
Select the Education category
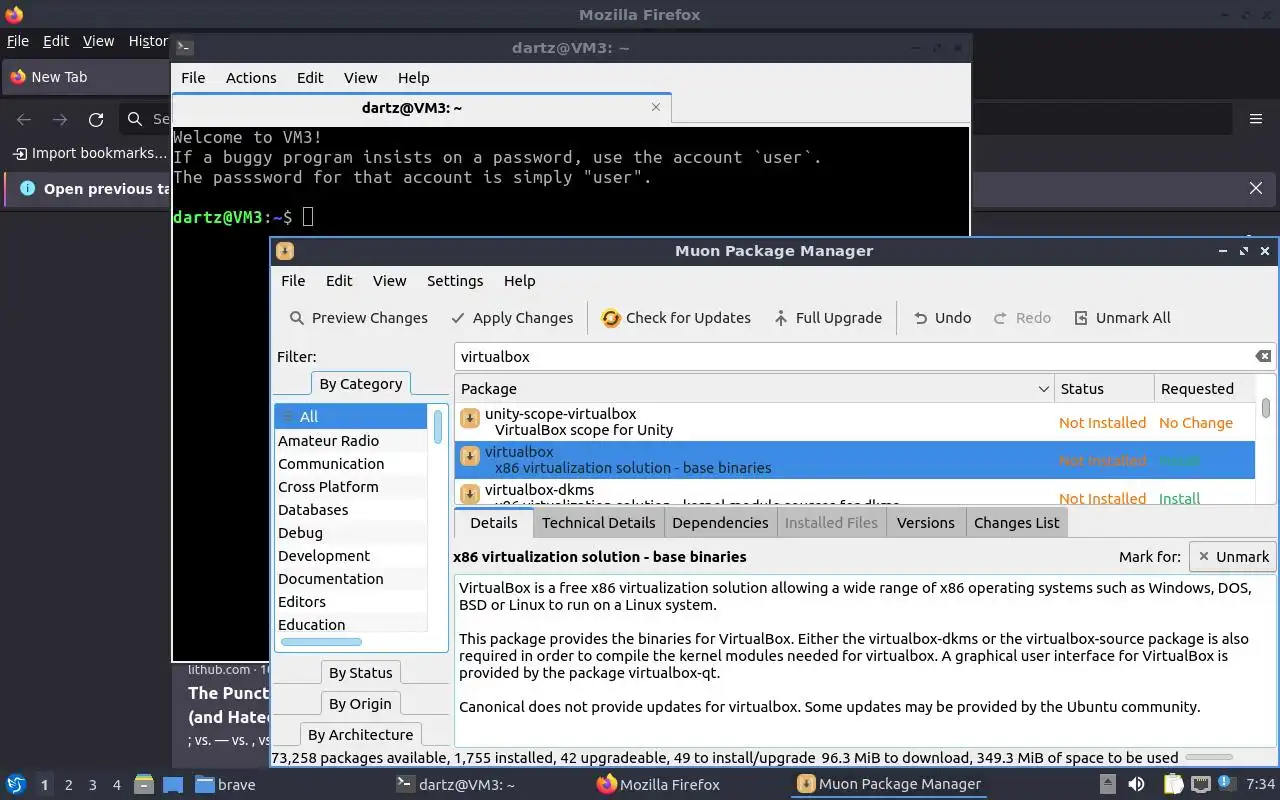[351, 625]
